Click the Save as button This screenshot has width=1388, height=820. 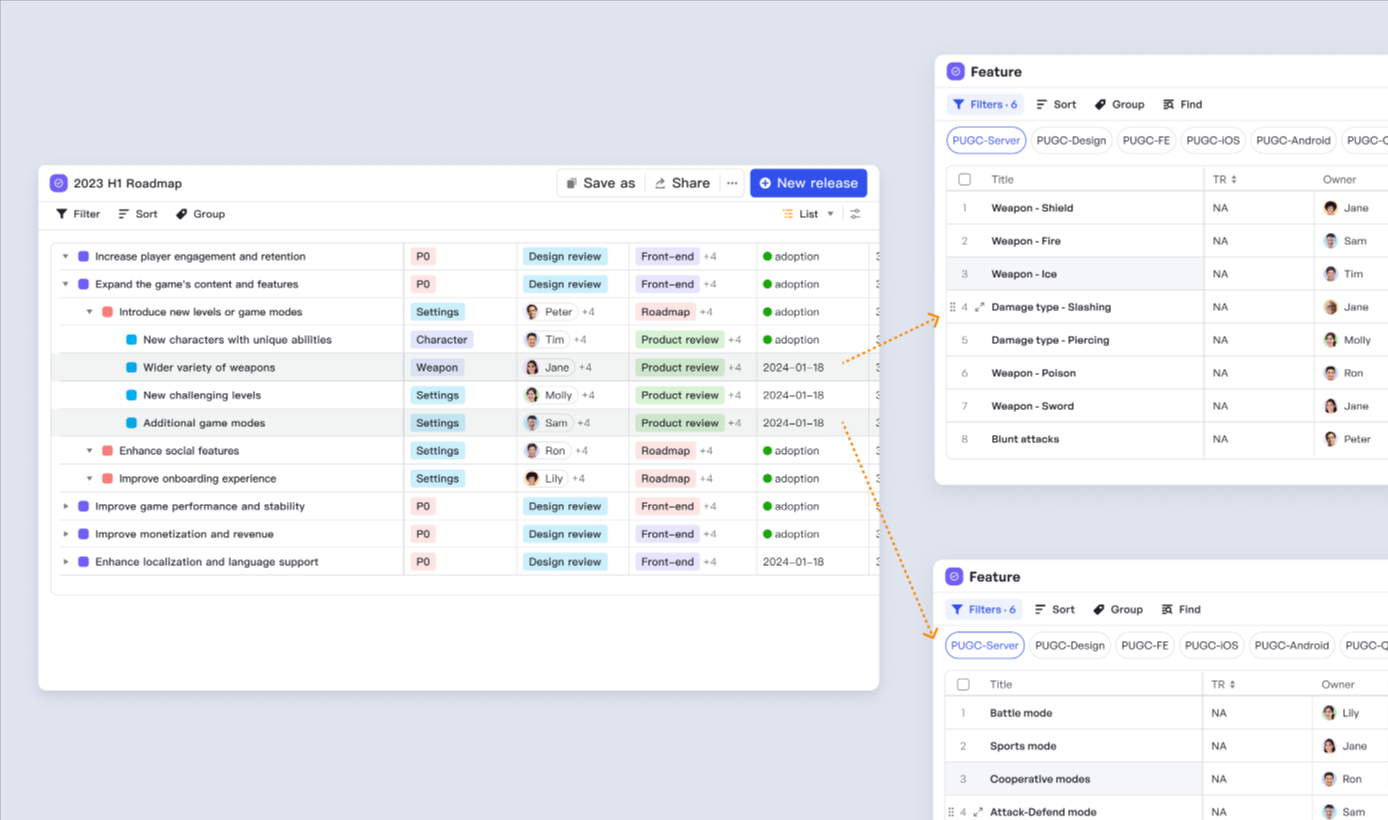click(x=600, y=183)
